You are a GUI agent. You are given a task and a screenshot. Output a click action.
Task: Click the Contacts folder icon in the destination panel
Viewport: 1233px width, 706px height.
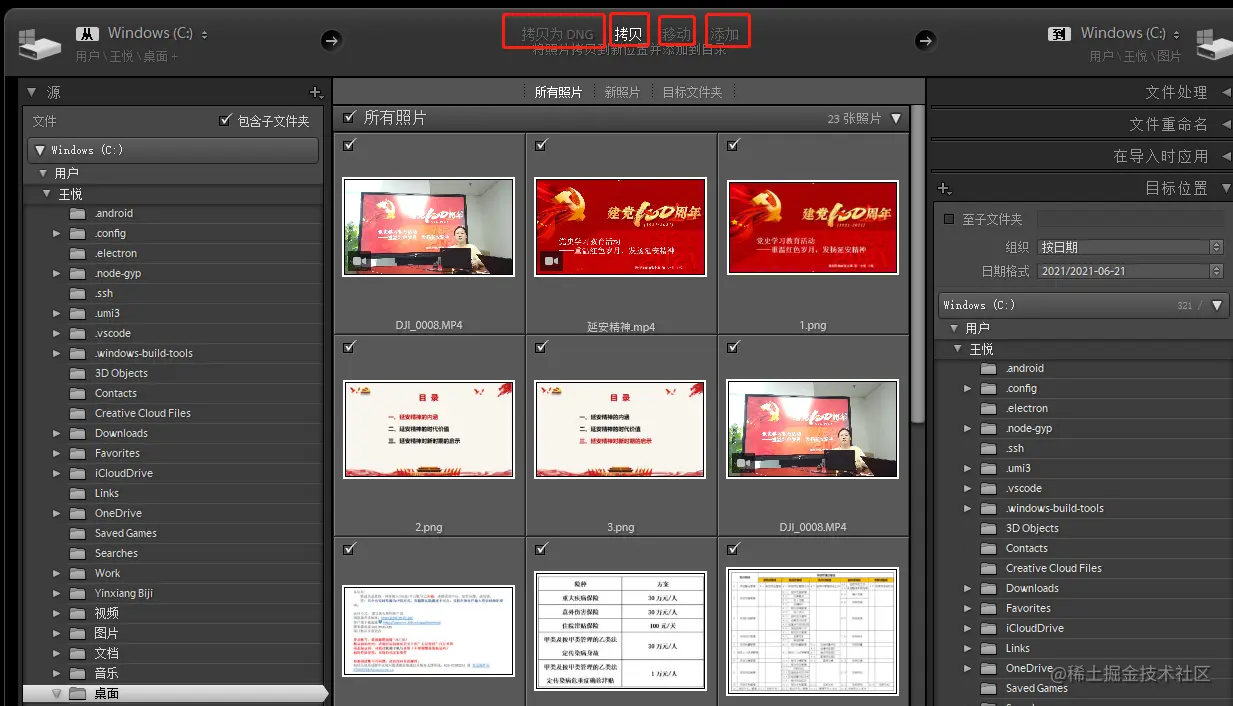point(989,548)
